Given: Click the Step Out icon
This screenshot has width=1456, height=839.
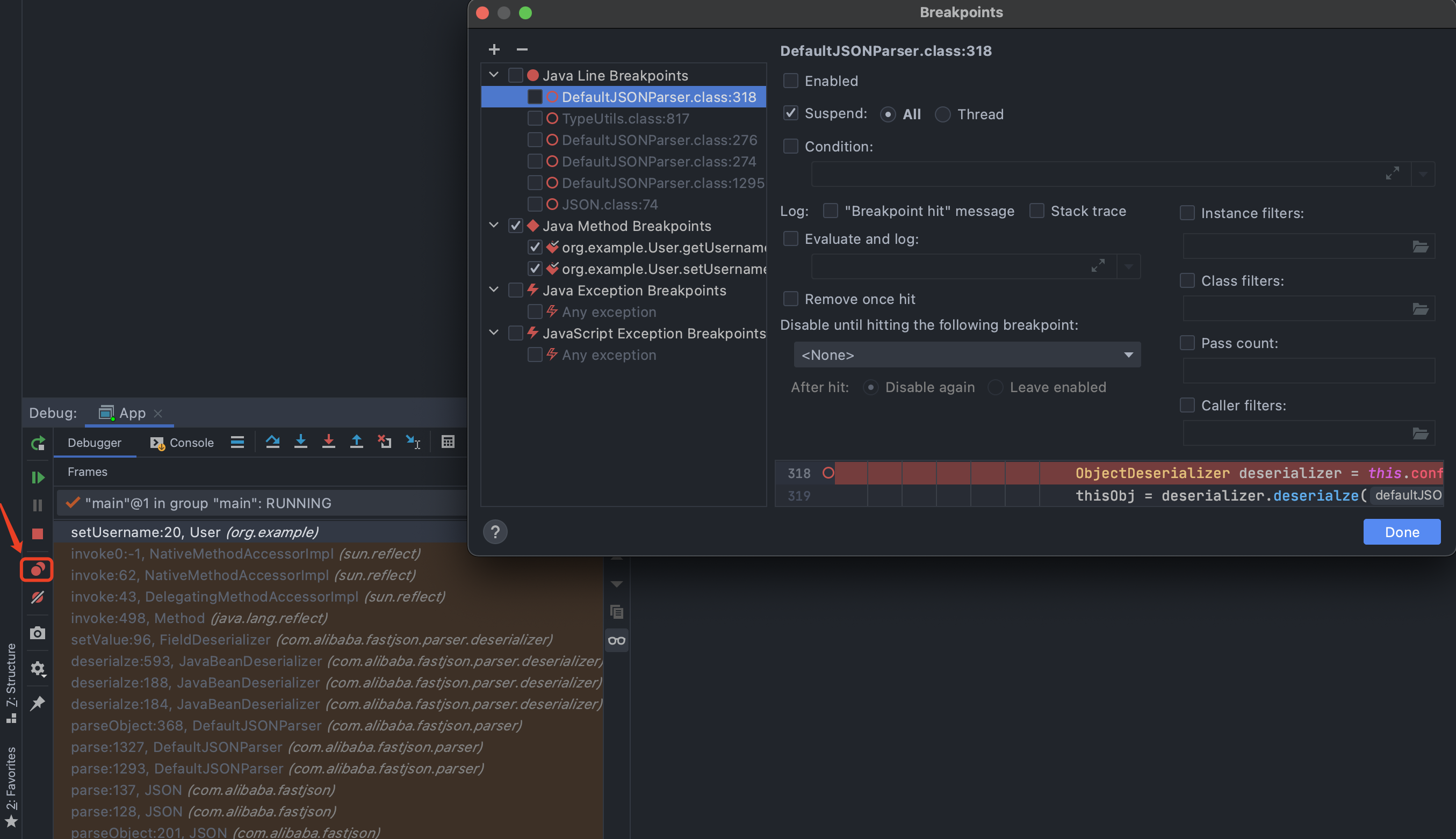Looking at the screenshot, I should pyautogui.click(x=356, y=442).
